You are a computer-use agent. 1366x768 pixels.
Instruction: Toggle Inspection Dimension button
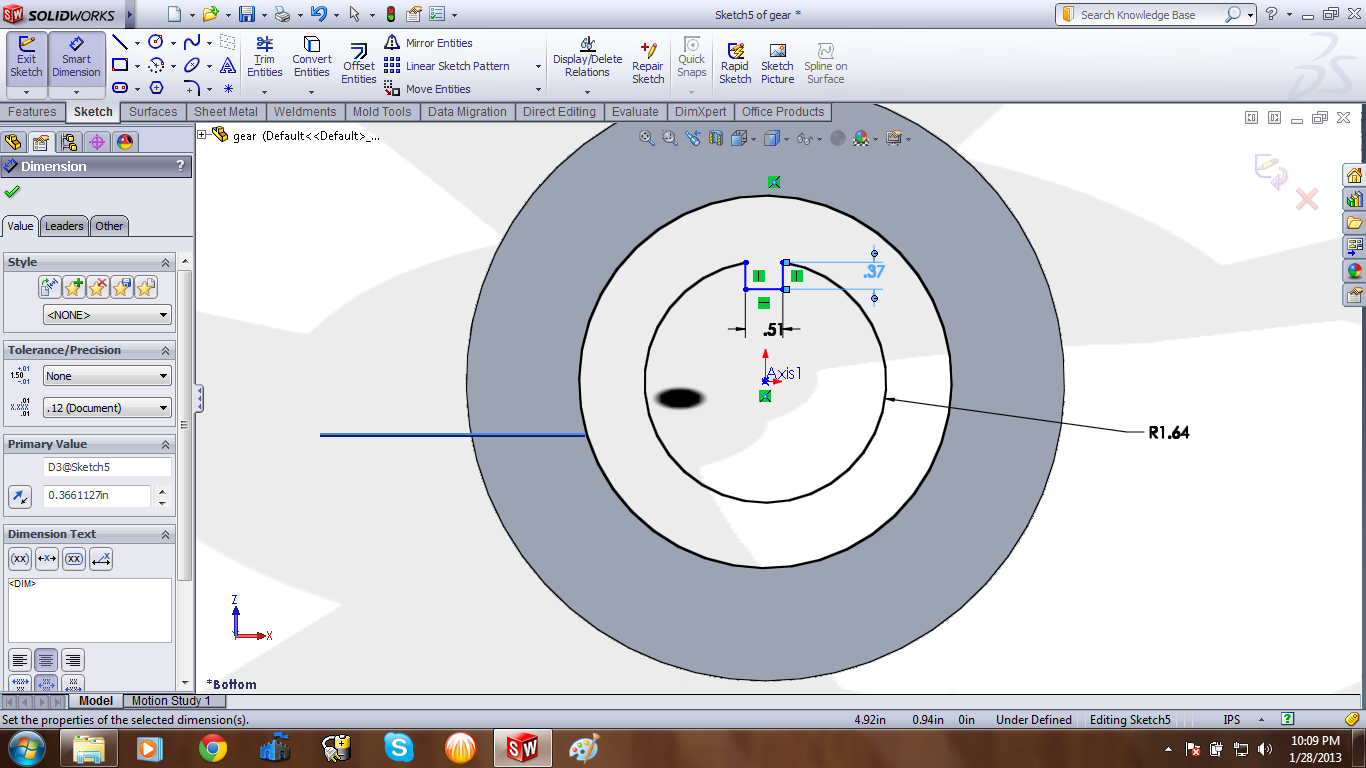74,559
